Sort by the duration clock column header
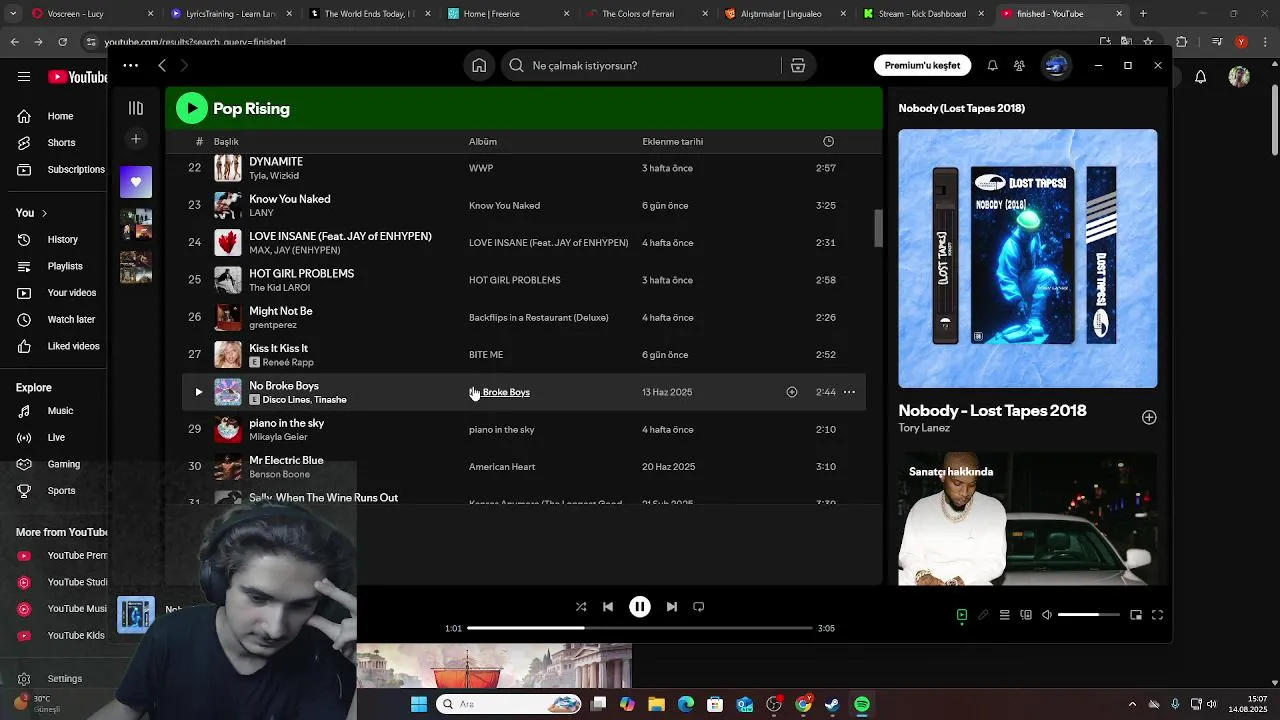1280x720 pixels. coord(828,141)
